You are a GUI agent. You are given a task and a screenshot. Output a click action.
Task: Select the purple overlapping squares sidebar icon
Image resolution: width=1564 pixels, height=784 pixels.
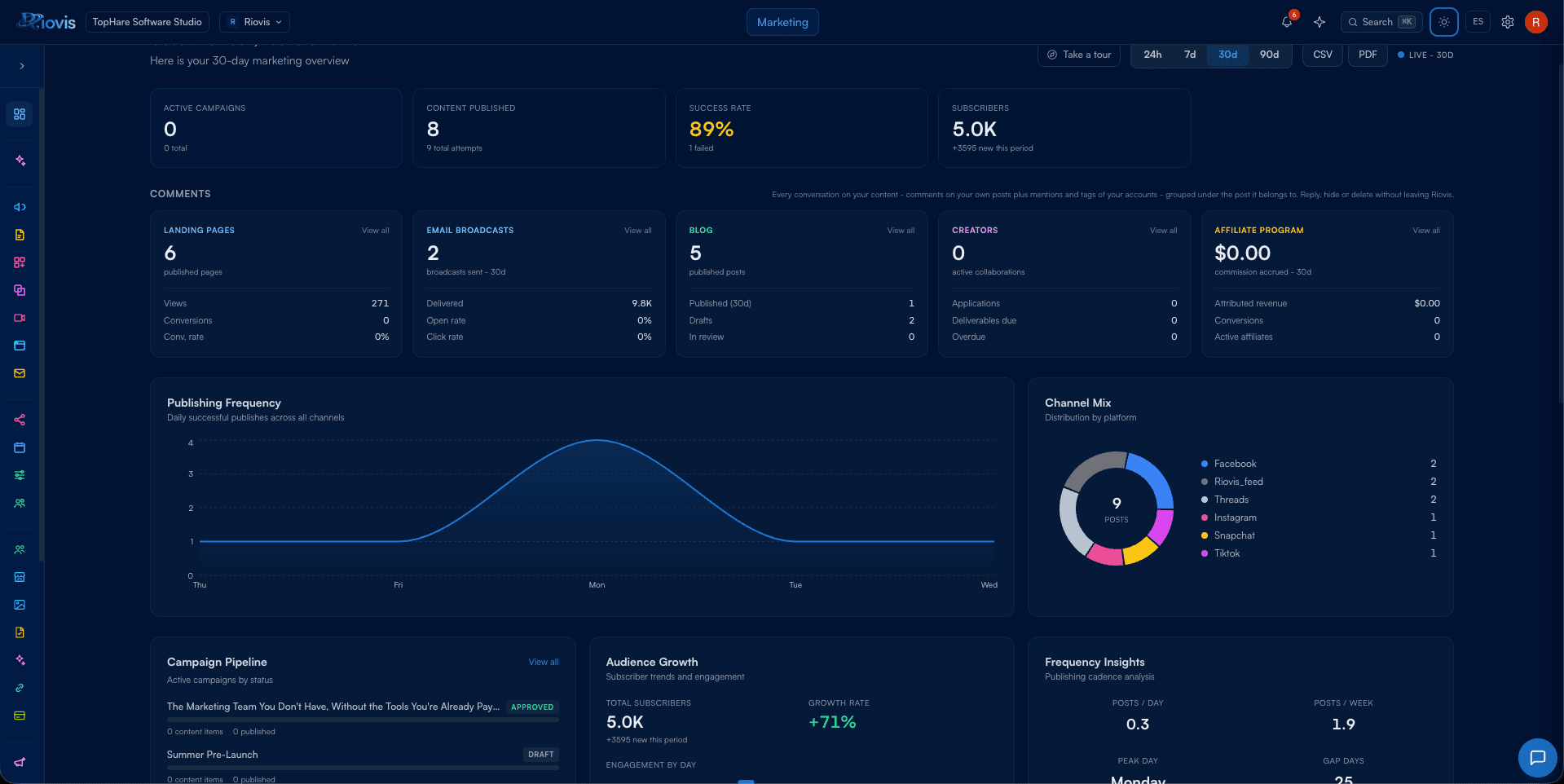20,290
